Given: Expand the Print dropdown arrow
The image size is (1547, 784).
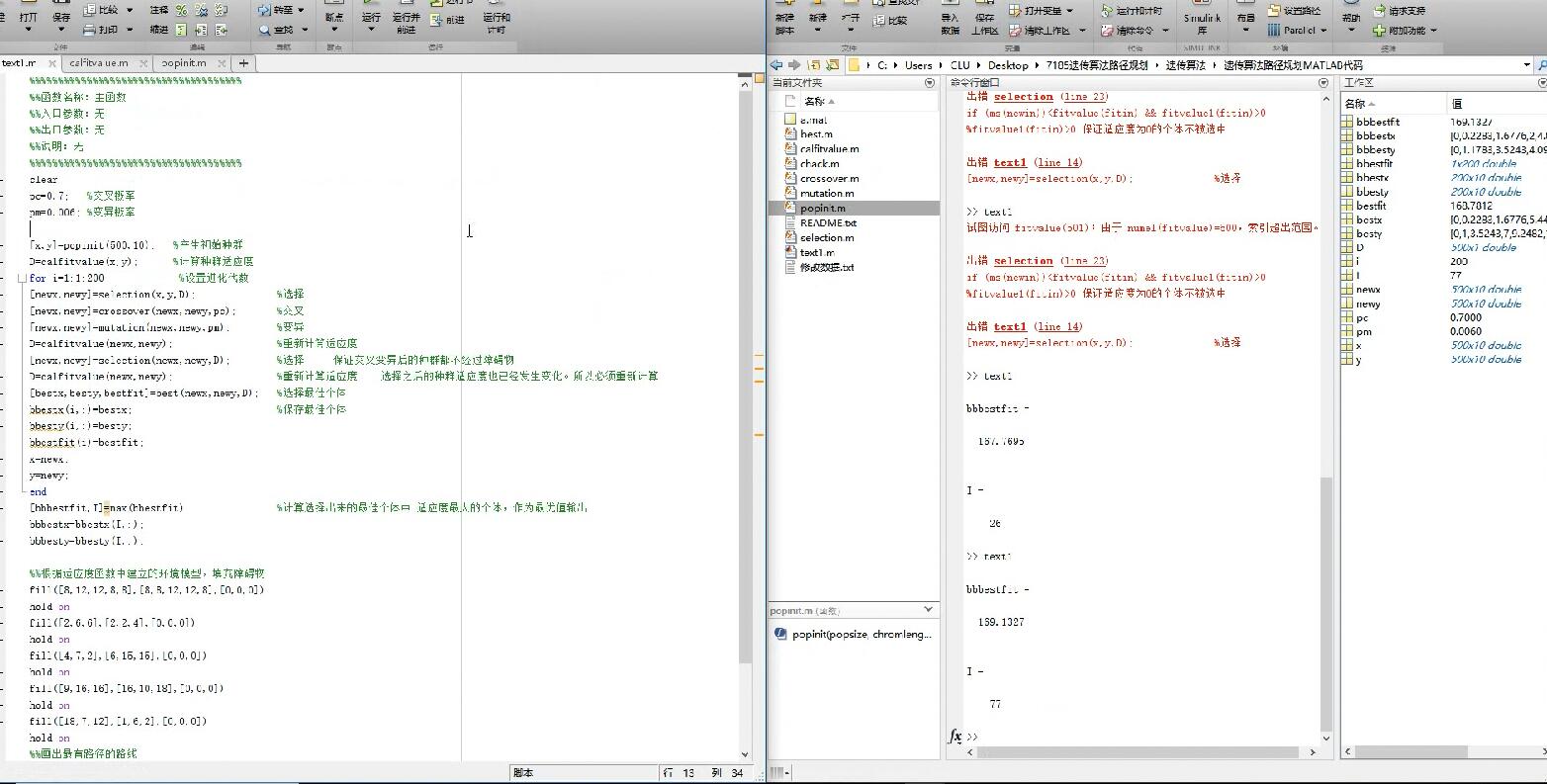Looking at the screenshot, I should tap(130, 30).
